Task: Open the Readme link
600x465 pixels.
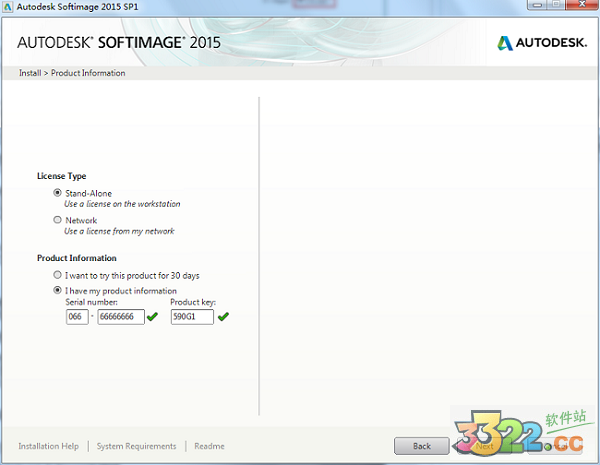Action: point(209,446)
